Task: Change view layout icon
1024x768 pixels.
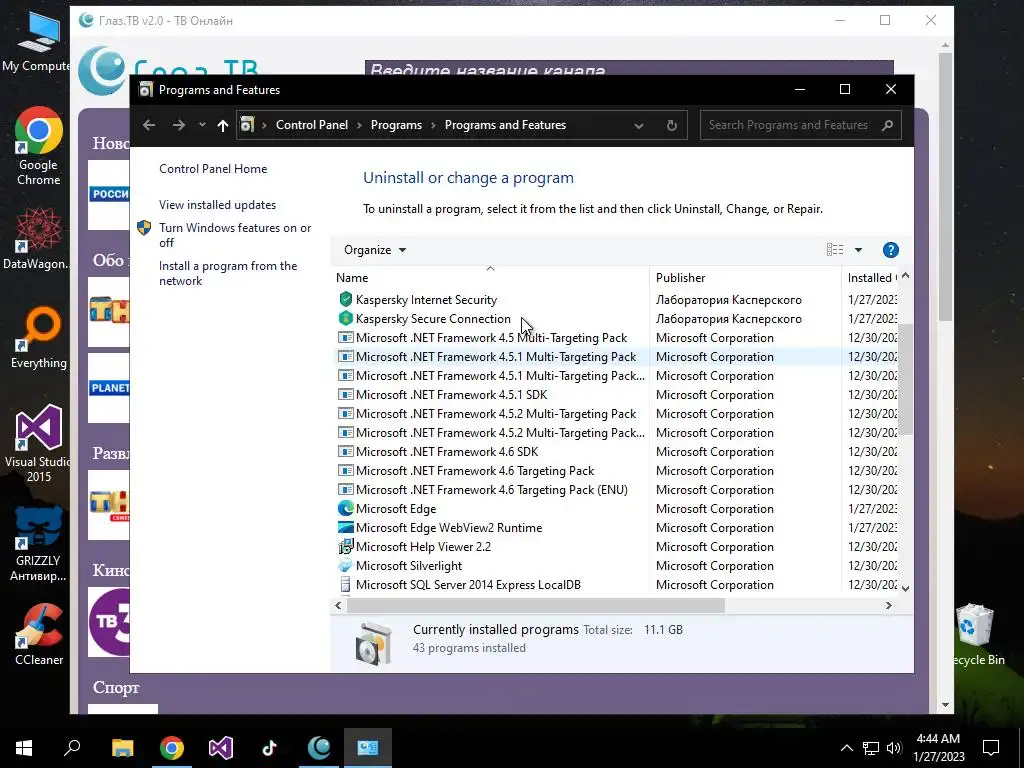Action: point(835,250)
